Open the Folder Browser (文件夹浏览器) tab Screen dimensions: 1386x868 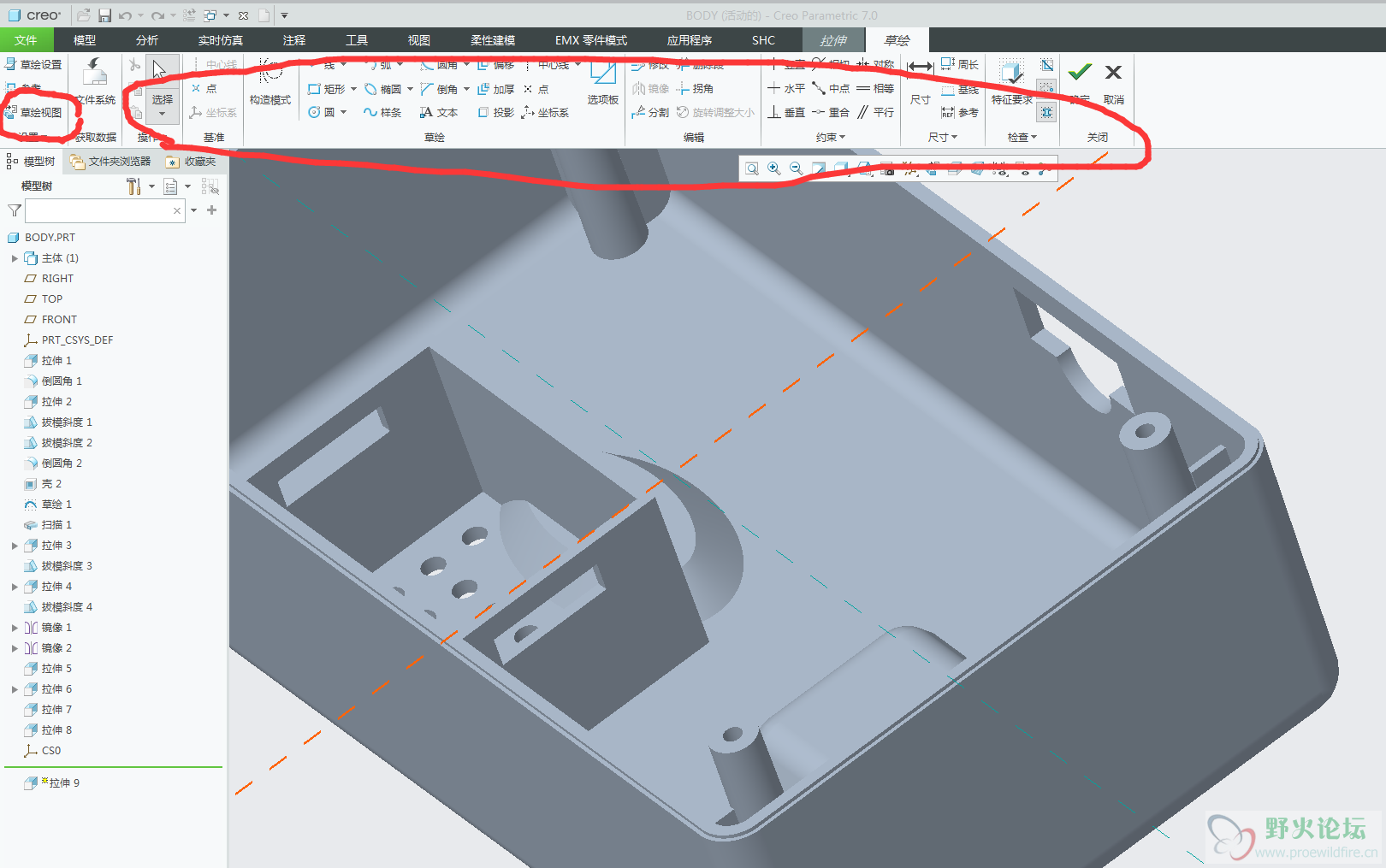(110, 162)
